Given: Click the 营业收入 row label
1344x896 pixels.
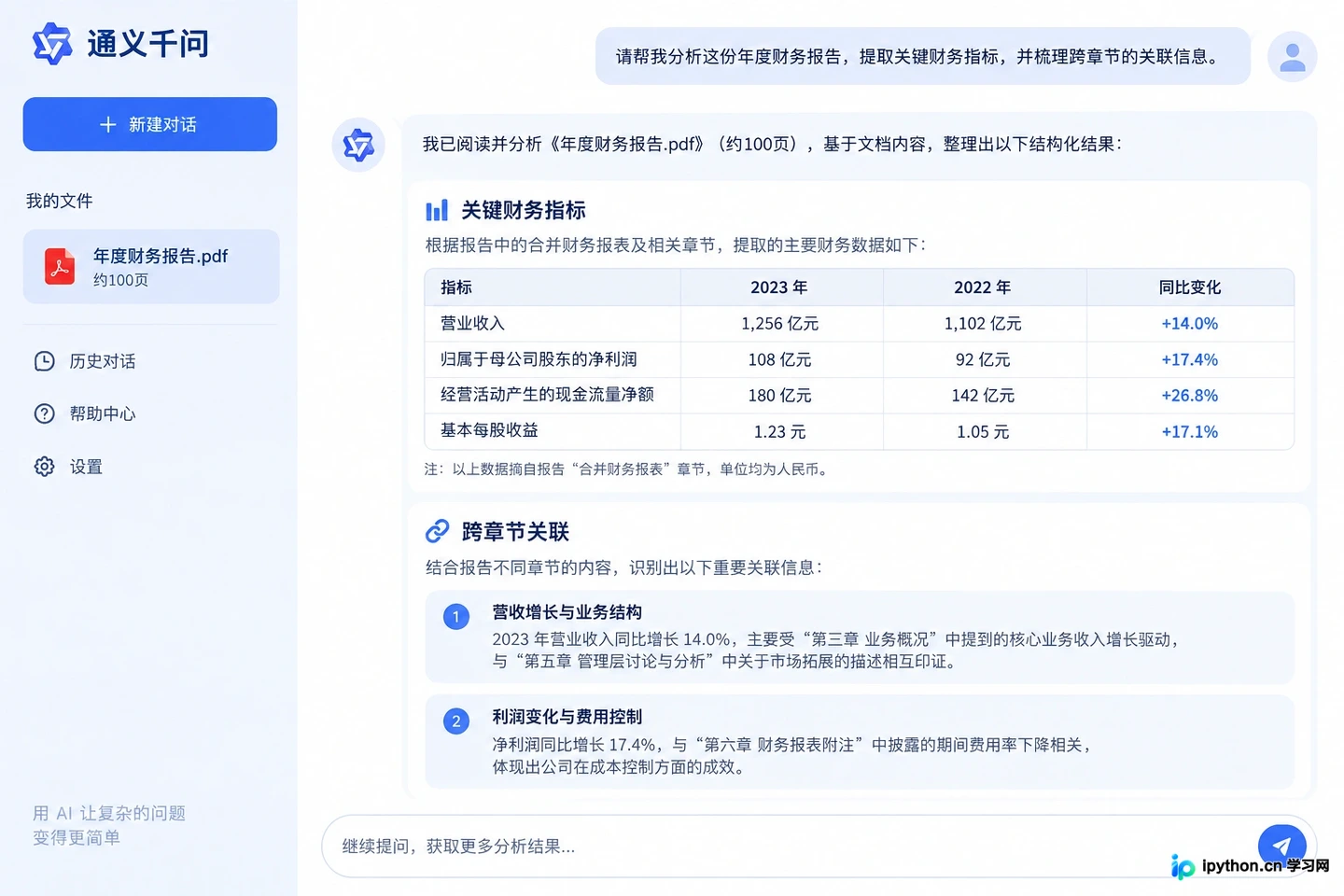Looking at the screenshot, I should pyautogui.click(x=472, y=323).
